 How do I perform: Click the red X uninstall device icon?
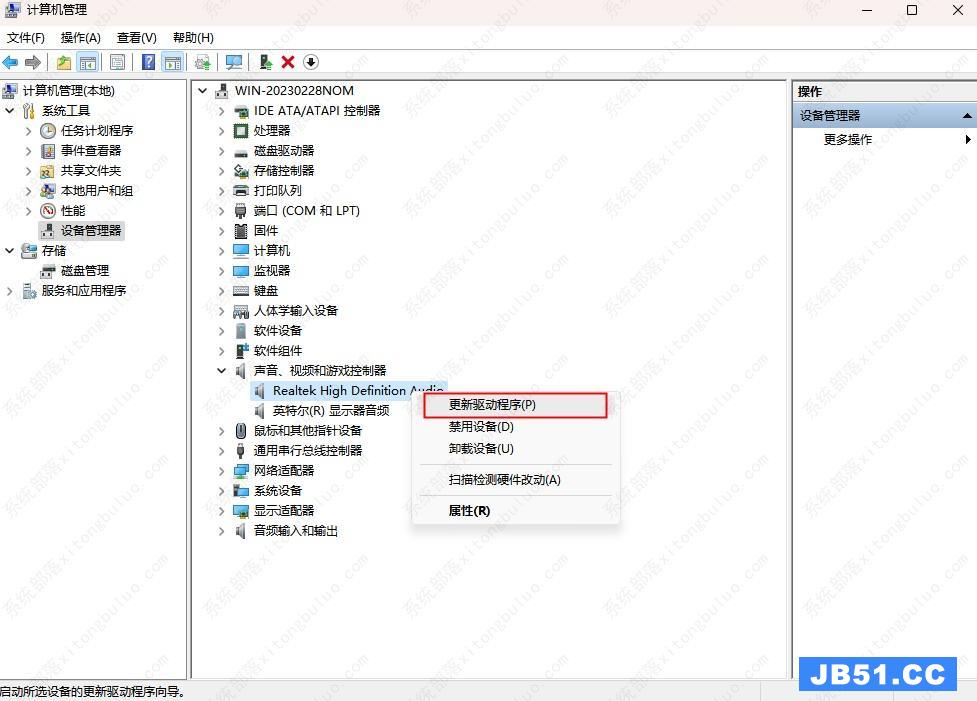click(x=288, y=62)
